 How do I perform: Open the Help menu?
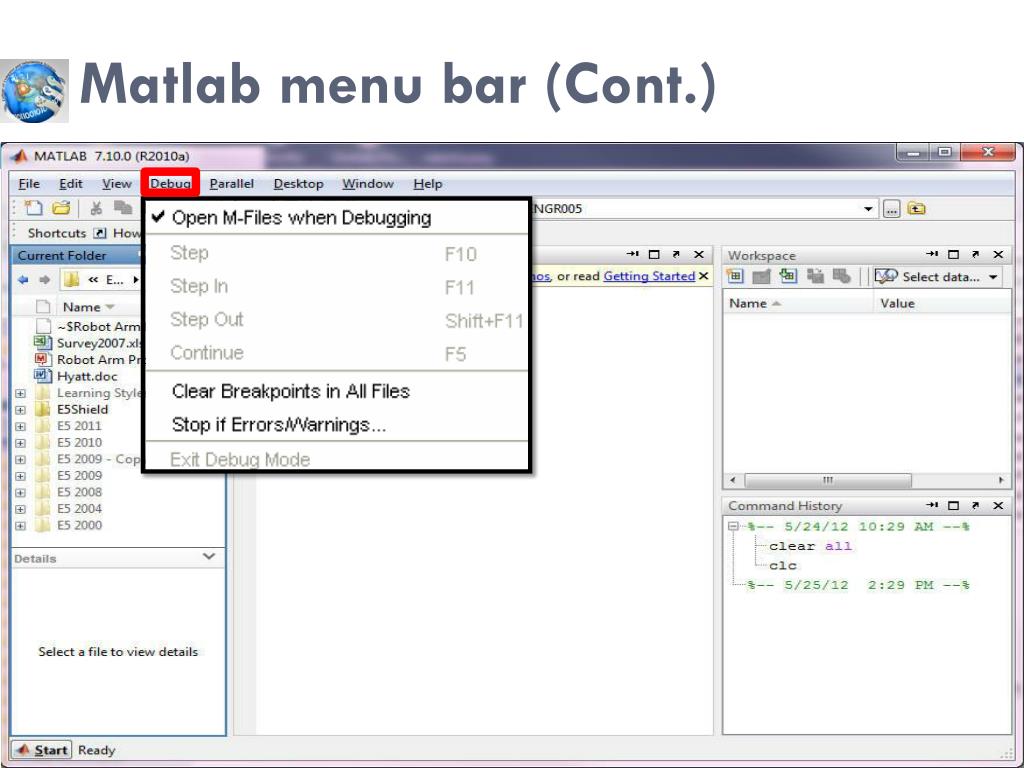tap(428, 184)
